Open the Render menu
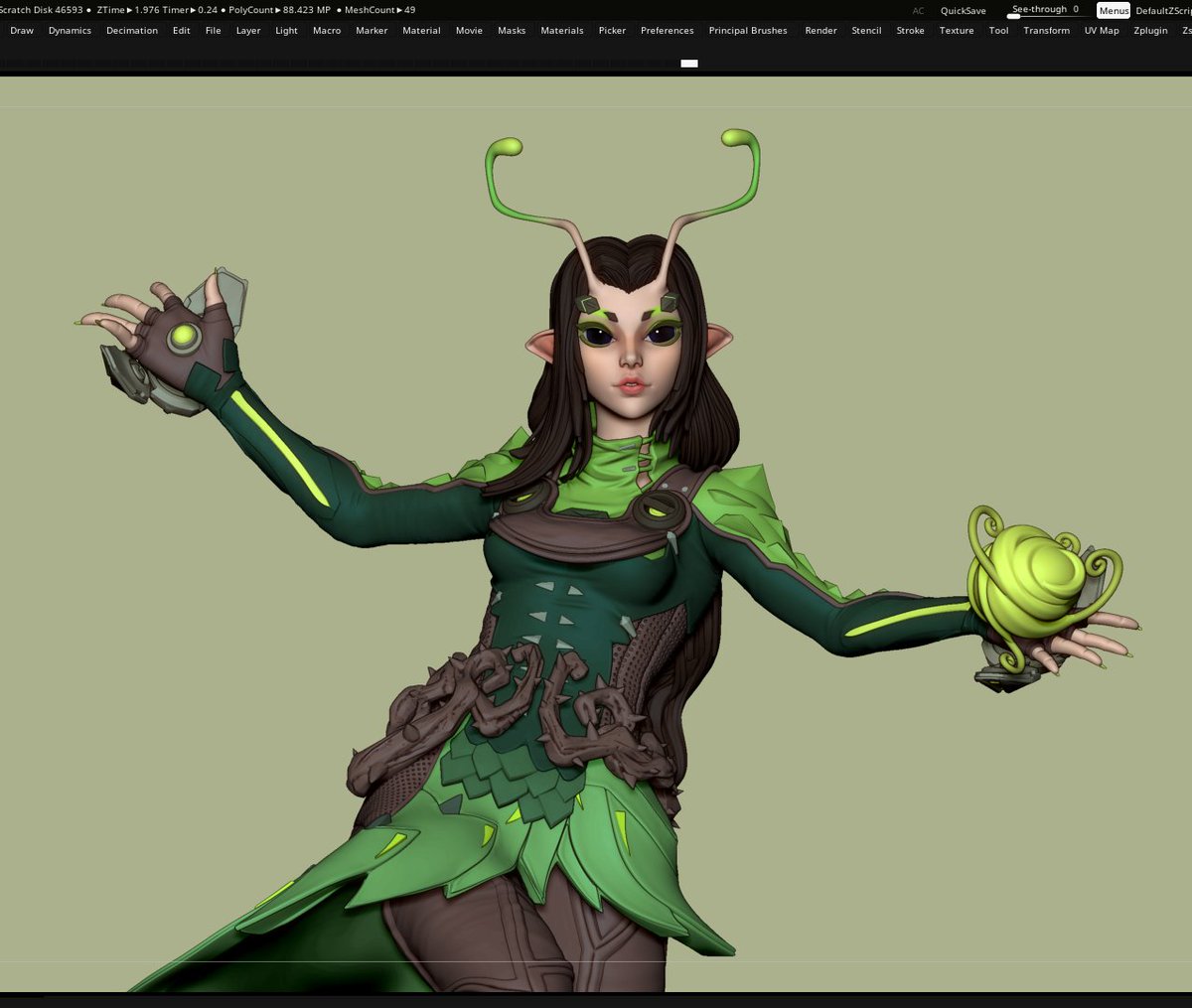1192x1008 pixels. [x=821, y=31]
